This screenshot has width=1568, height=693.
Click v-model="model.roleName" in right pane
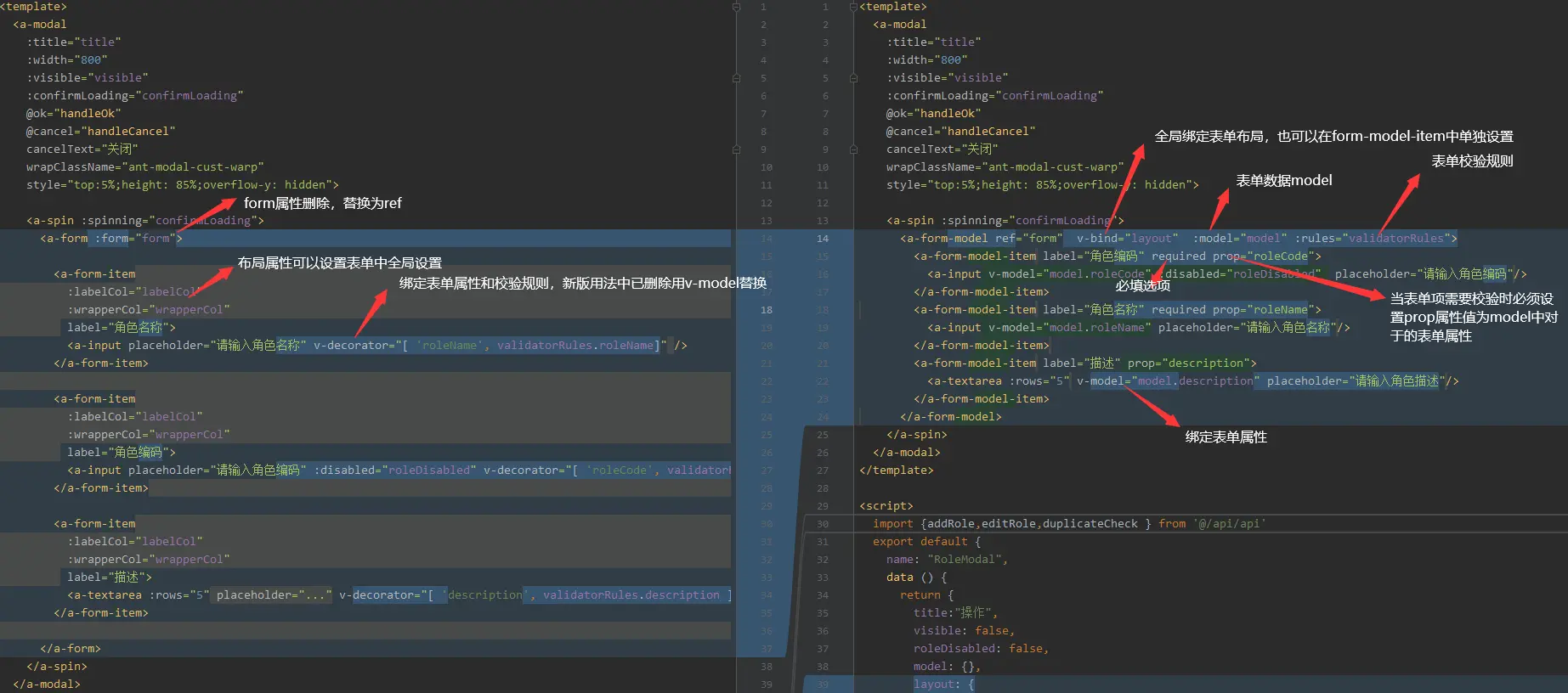pos(1070,328)
